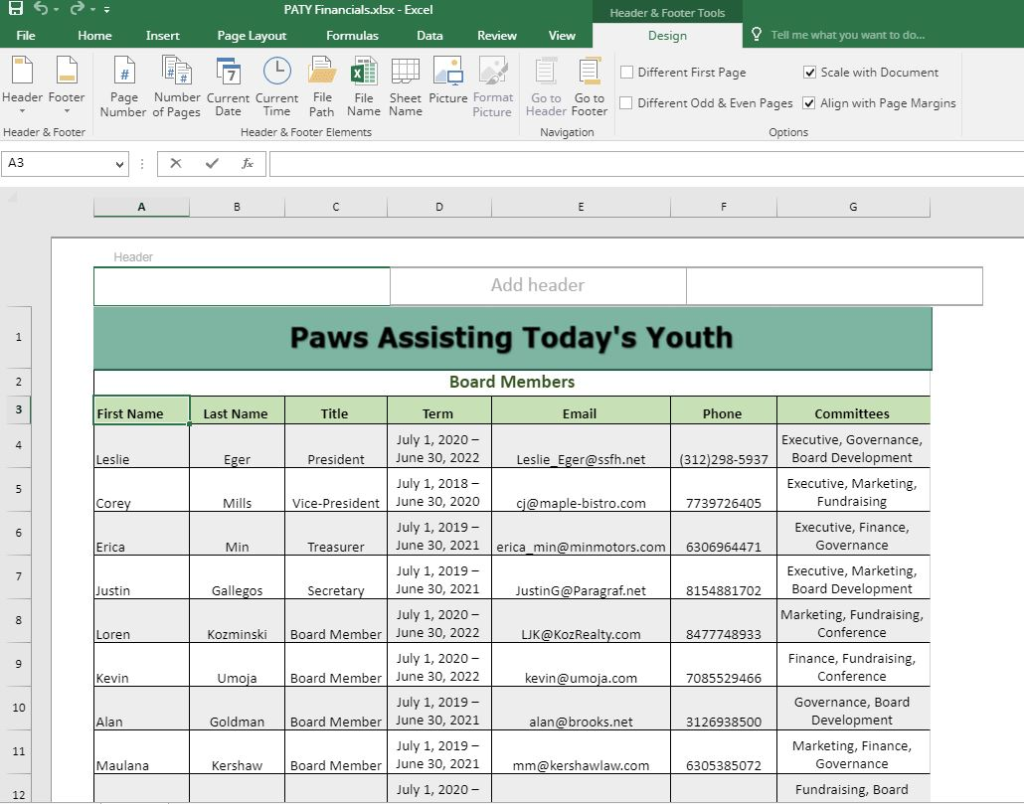Uncheck Scale with Document option

click(809, 72)
